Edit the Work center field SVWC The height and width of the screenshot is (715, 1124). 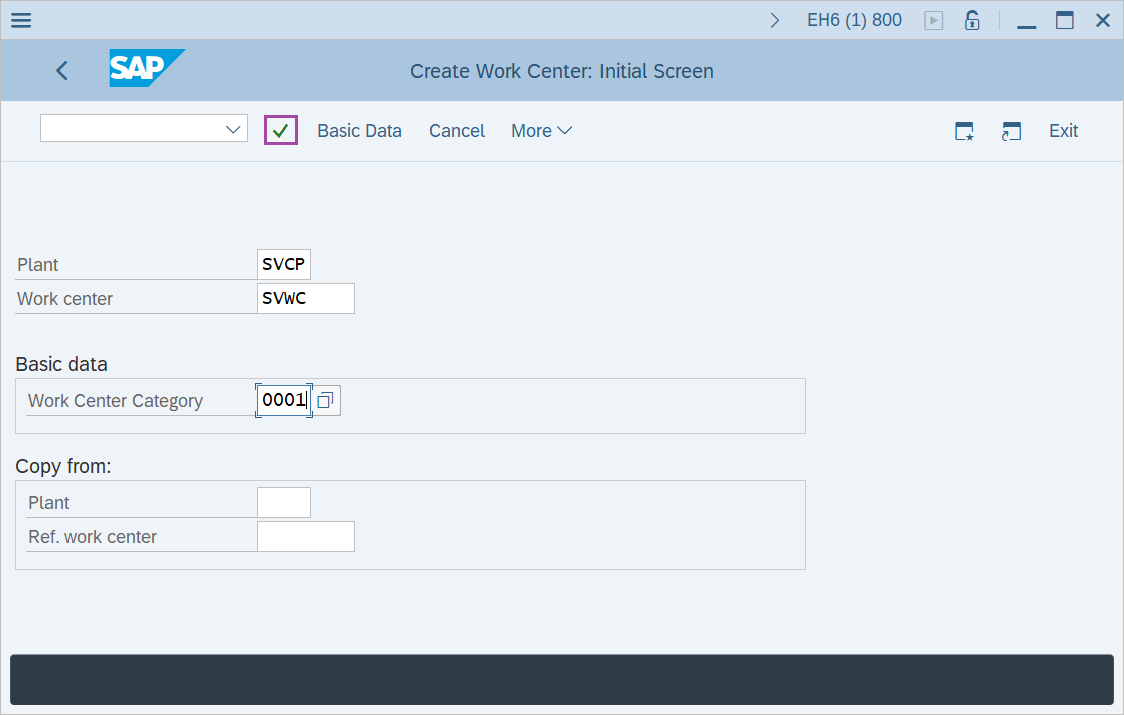[305, 298]
